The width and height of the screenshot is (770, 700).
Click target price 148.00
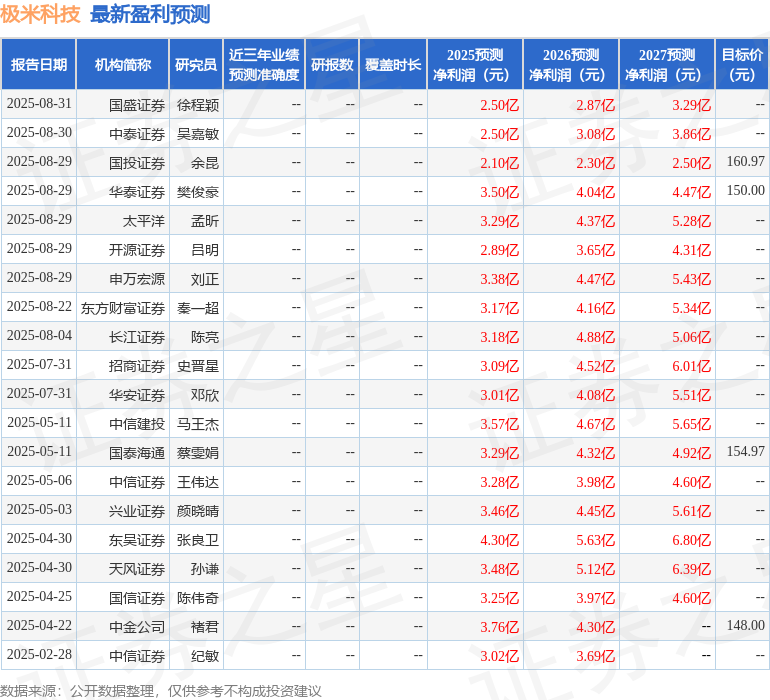745,625
